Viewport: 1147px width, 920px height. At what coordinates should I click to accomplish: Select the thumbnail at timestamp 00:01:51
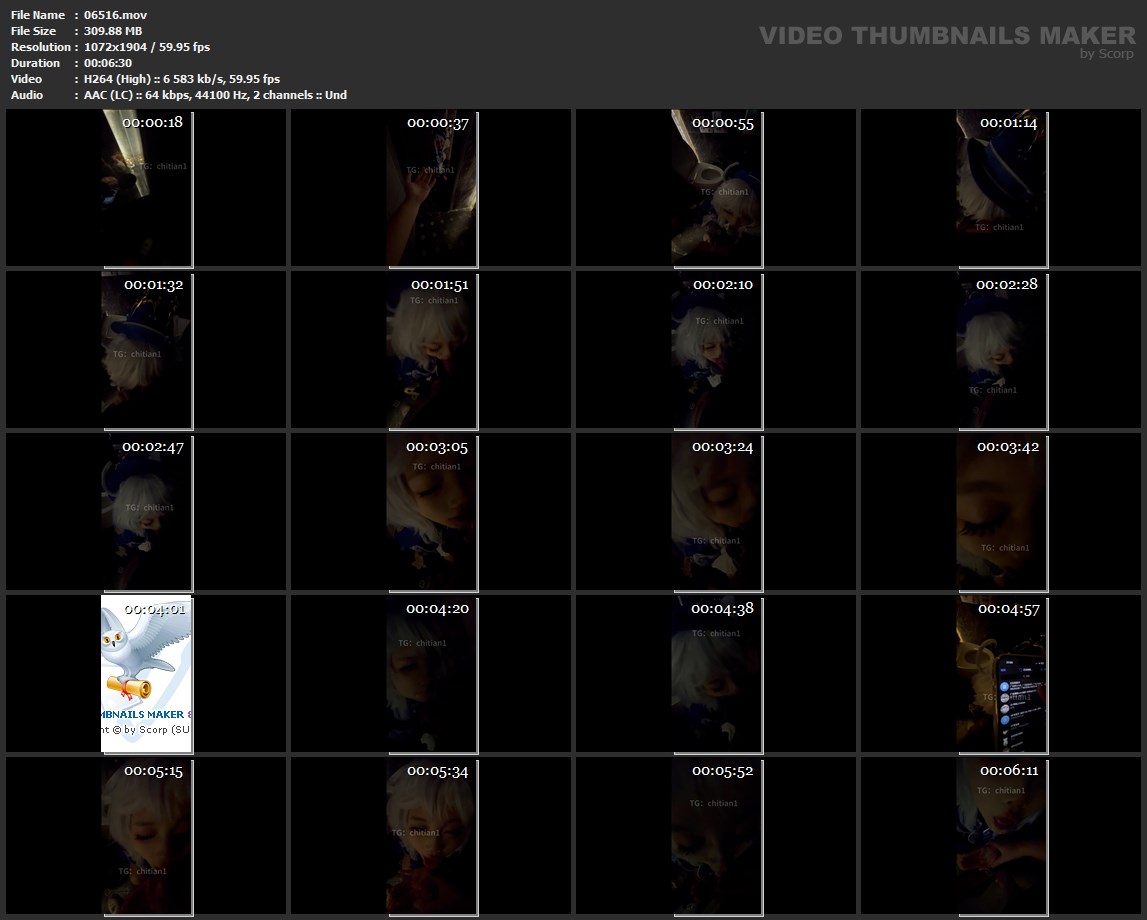[x=432, y=350]
